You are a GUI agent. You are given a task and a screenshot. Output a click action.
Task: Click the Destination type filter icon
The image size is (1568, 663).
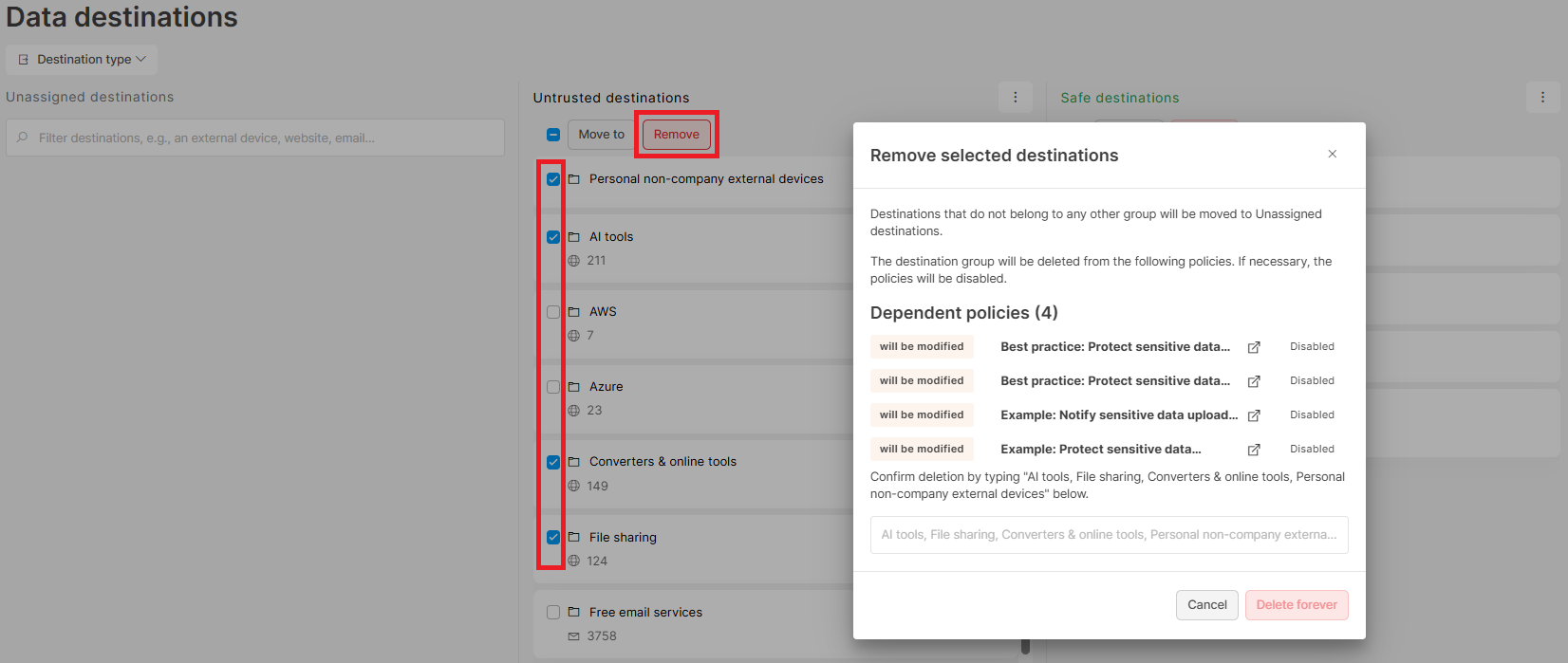(x=24, y=59)
